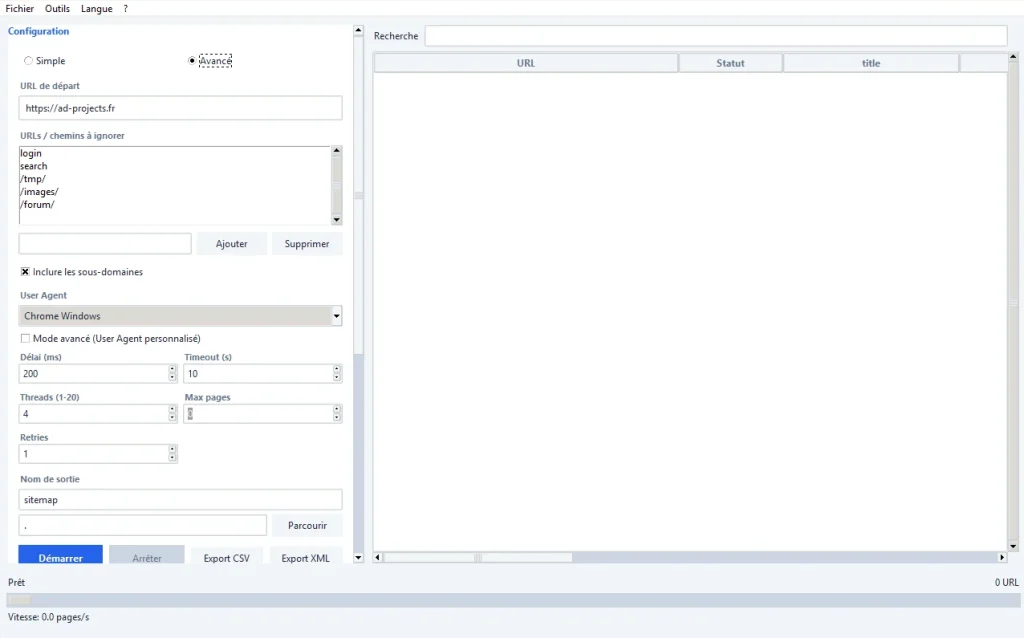Increase the Délai (ms) value
Image resolution: width=1024 pixels, height=638 pixels.
(x=172, y=370)
